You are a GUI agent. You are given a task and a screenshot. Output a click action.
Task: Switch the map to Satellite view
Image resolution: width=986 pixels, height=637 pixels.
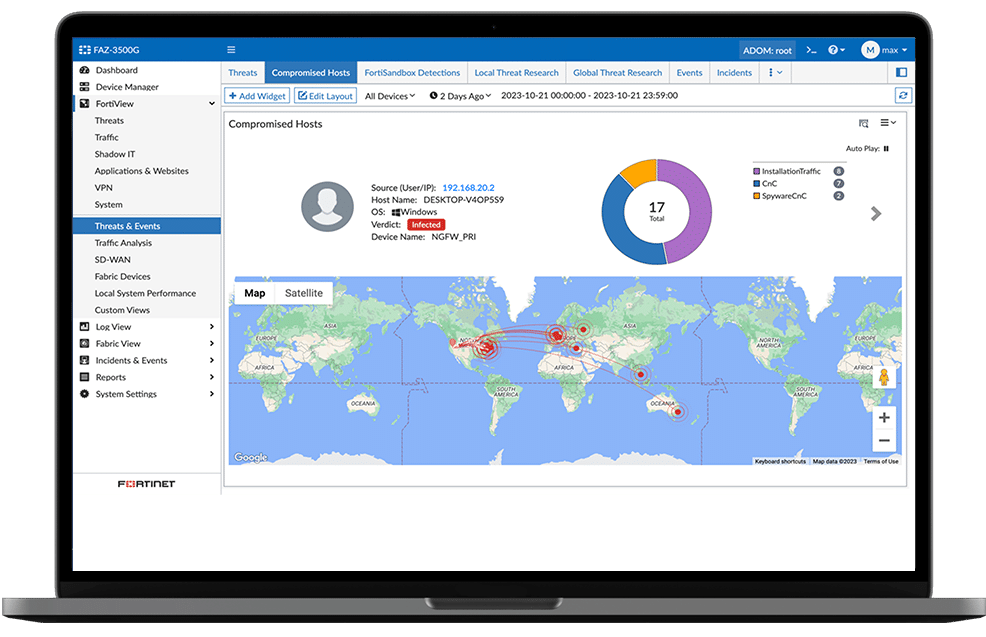[303, 292]
